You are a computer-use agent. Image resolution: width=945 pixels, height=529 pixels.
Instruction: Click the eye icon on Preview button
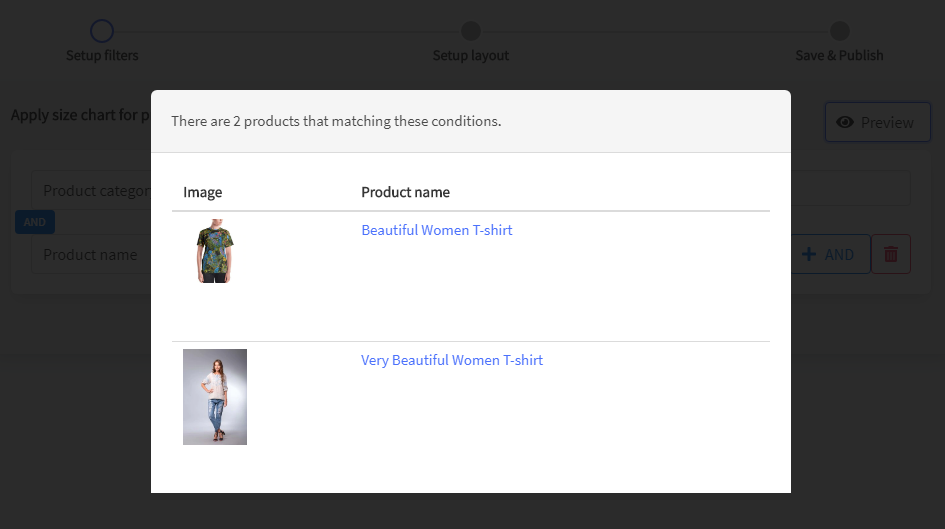(845, 122)
